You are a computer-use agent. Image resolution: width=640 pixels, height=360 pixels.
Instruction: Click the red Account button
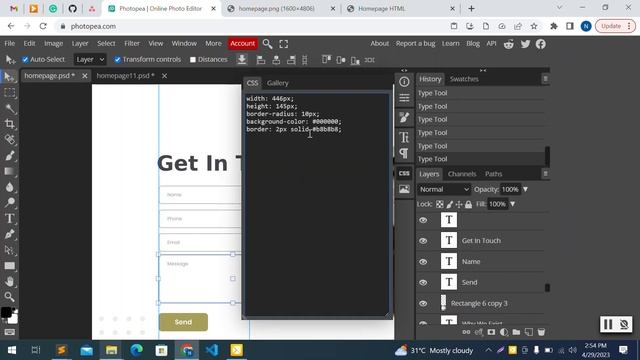click(242, 43)
